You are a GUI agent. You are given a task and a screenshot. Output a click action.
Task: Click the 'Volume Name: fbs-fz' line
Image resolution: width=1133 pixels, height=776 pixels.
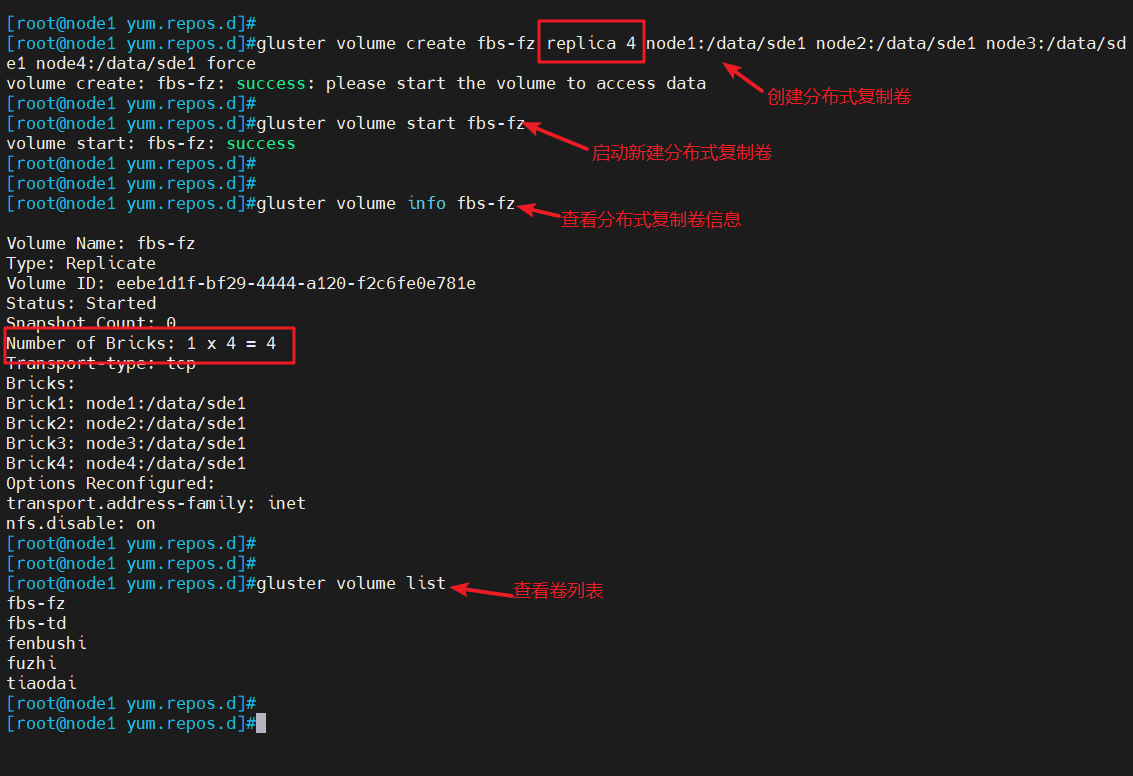point(100,243)
